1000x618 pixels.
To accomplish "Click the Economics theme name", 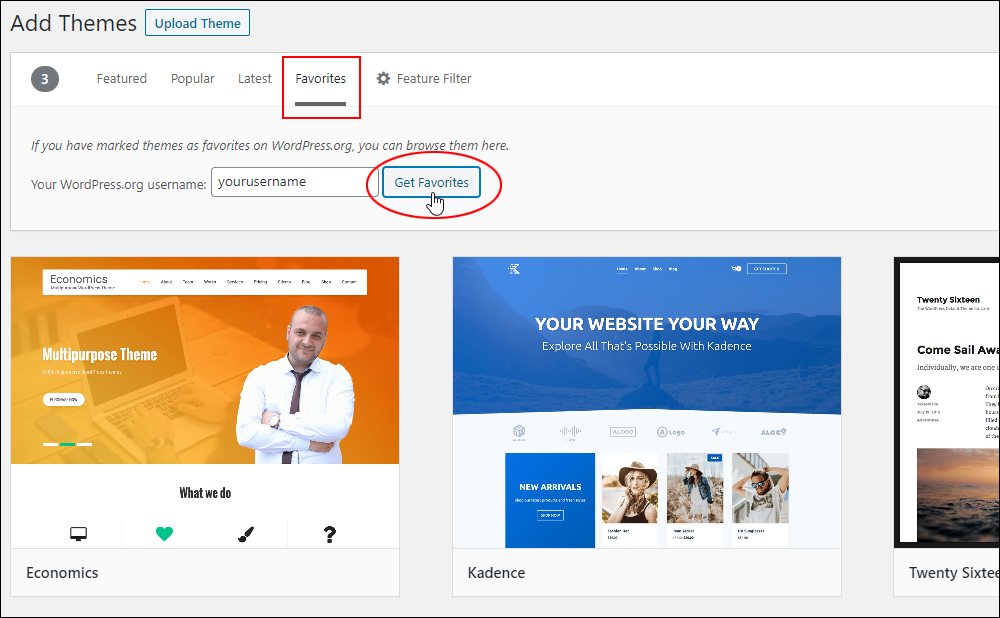I will pos(62,573).
